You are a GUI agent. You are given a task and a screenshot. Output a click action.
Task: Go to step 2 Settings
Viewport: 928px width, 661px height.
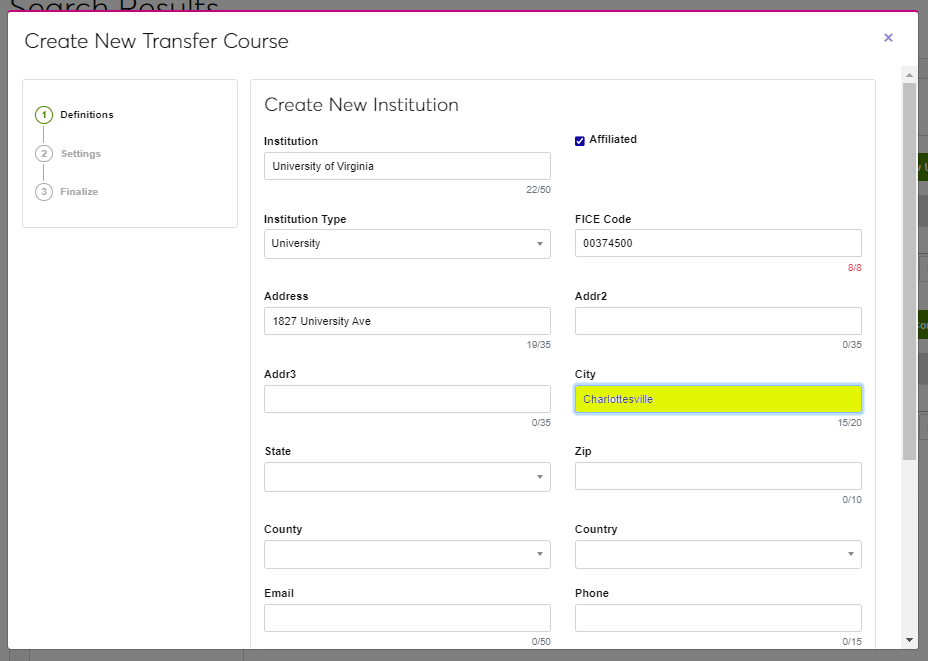pyautogui.click(x=68, y=154)
